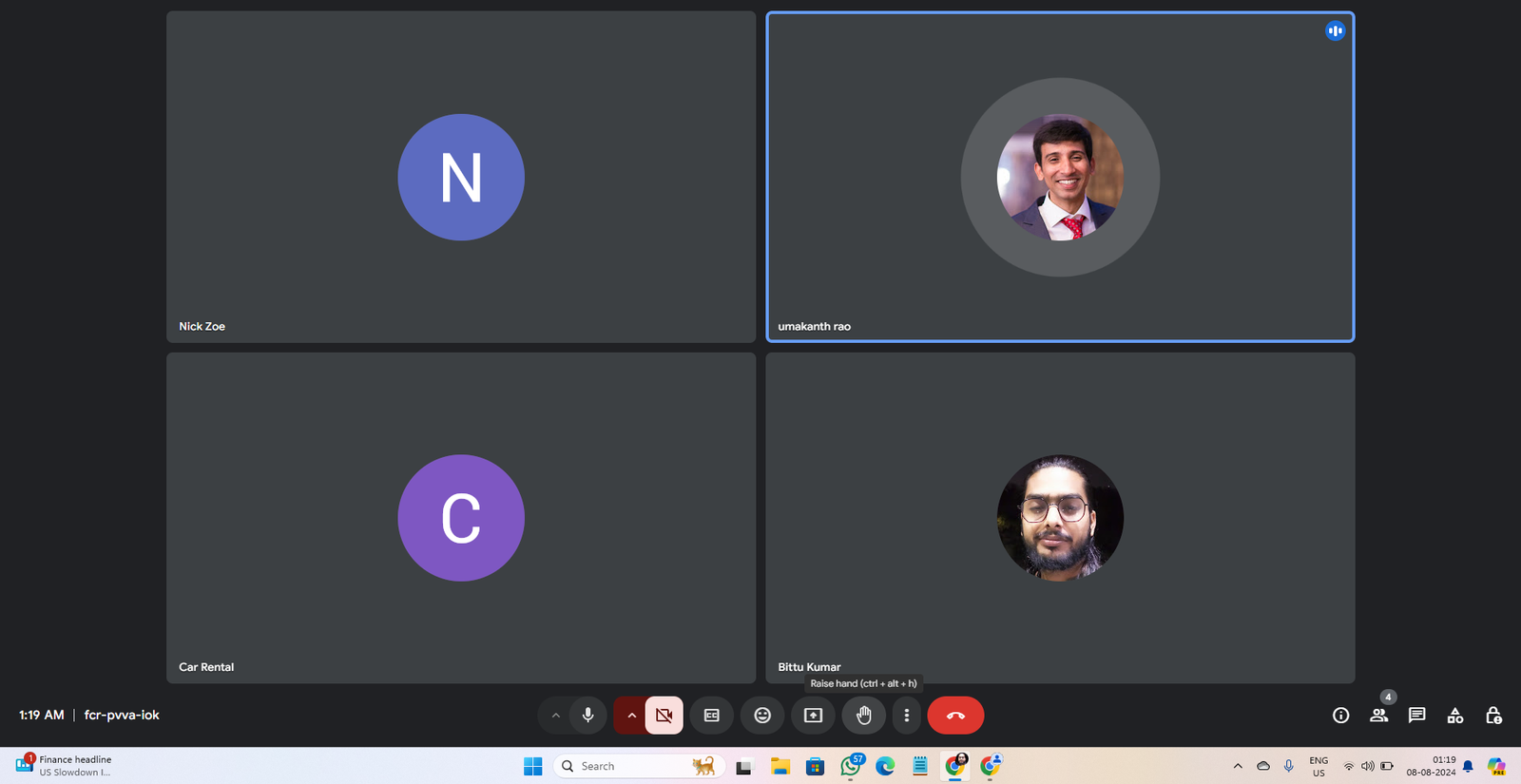Viewport: 1521px width, 784px height.
Task: Open meeting details info icon
Action: (x=1341, y=716)
